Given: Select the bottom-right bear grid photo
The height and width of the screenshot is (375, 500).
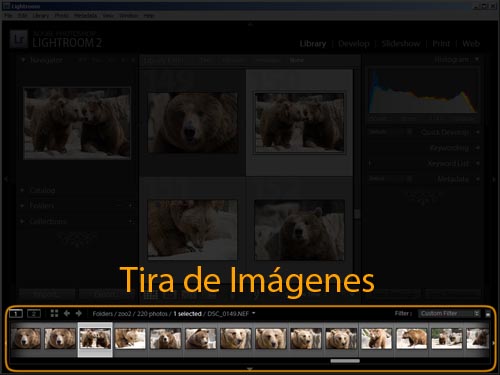Looking at the screenshot, I should 299,230.
